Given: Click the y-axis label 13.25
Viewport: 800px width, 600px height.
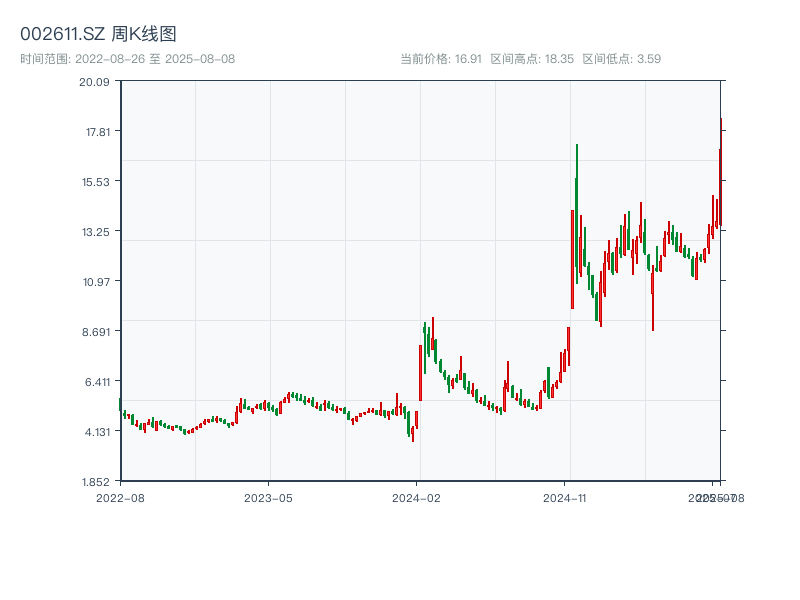Looking at the screenshot, I should coord(96,232).
